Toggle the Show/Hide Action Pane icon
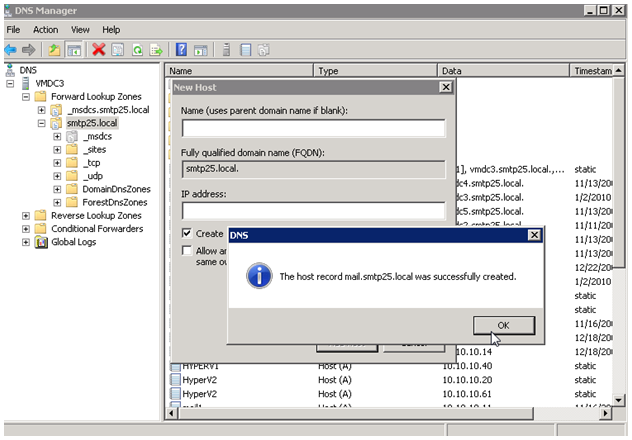632x440 pixels. click(201, 50)
